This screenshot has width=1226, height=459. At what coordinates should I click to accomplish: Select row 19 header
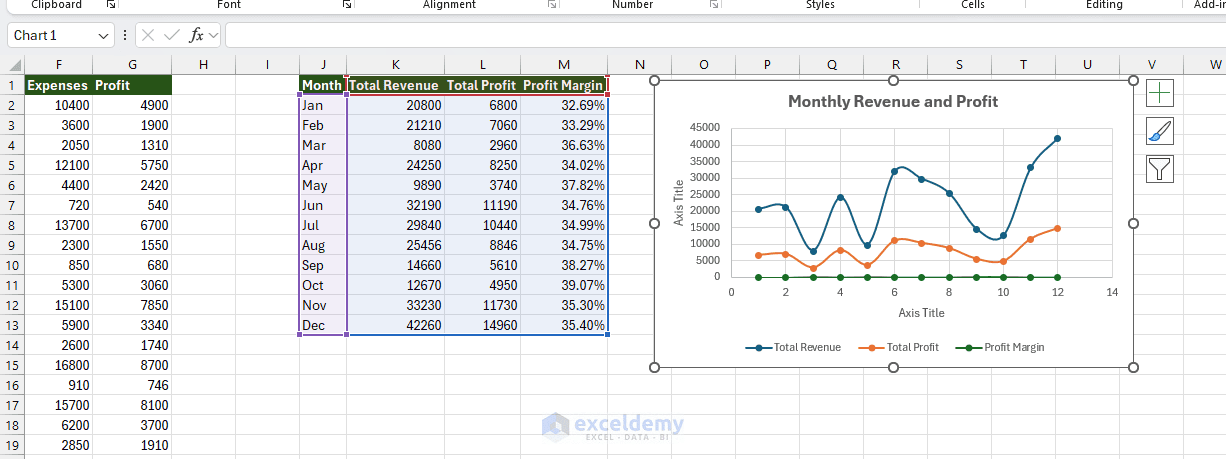coord(11,445)
